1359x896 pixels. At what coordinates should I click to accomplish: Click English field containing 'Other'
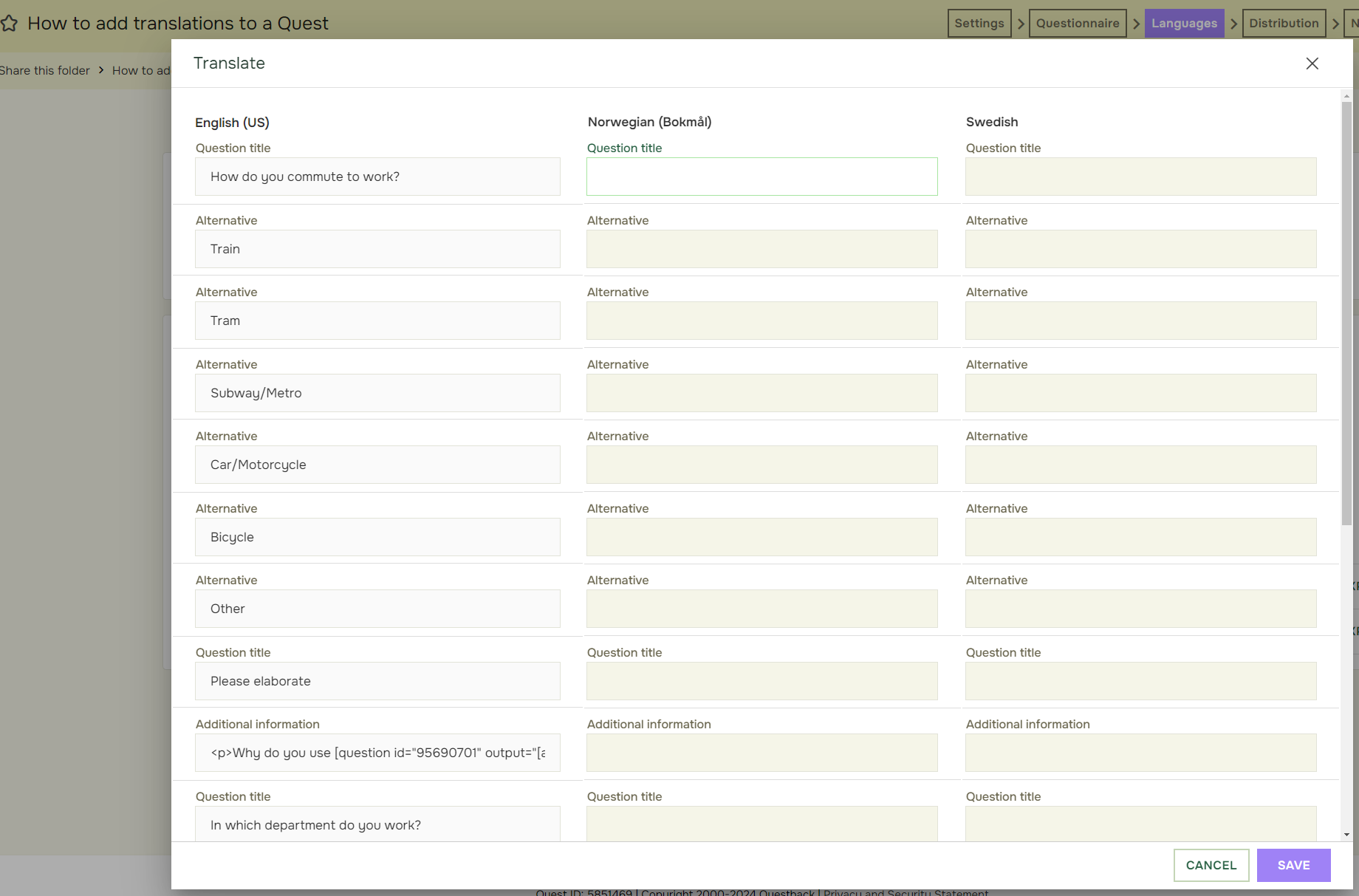[377, 609]
